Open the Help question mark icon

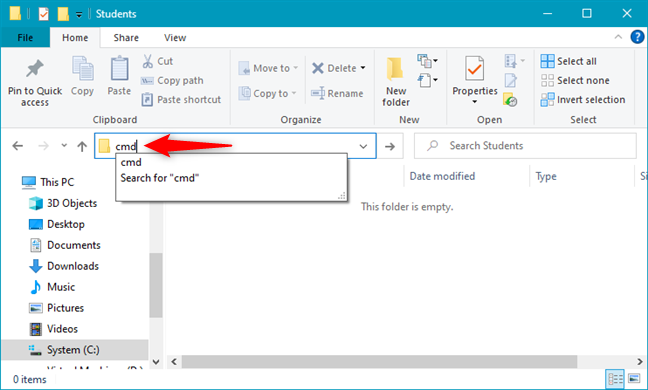[637, 37]
